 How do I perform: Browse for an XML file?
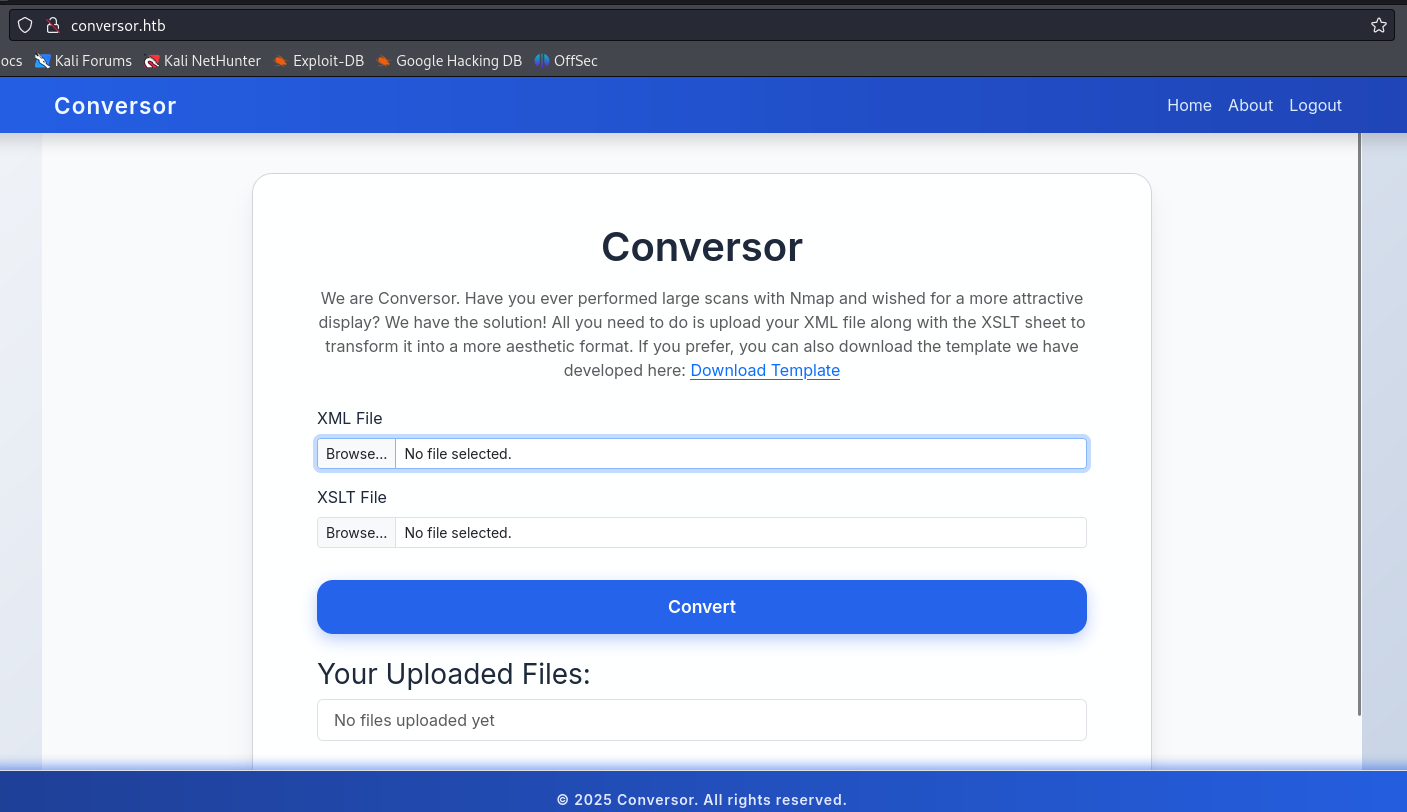pos(356,454)
